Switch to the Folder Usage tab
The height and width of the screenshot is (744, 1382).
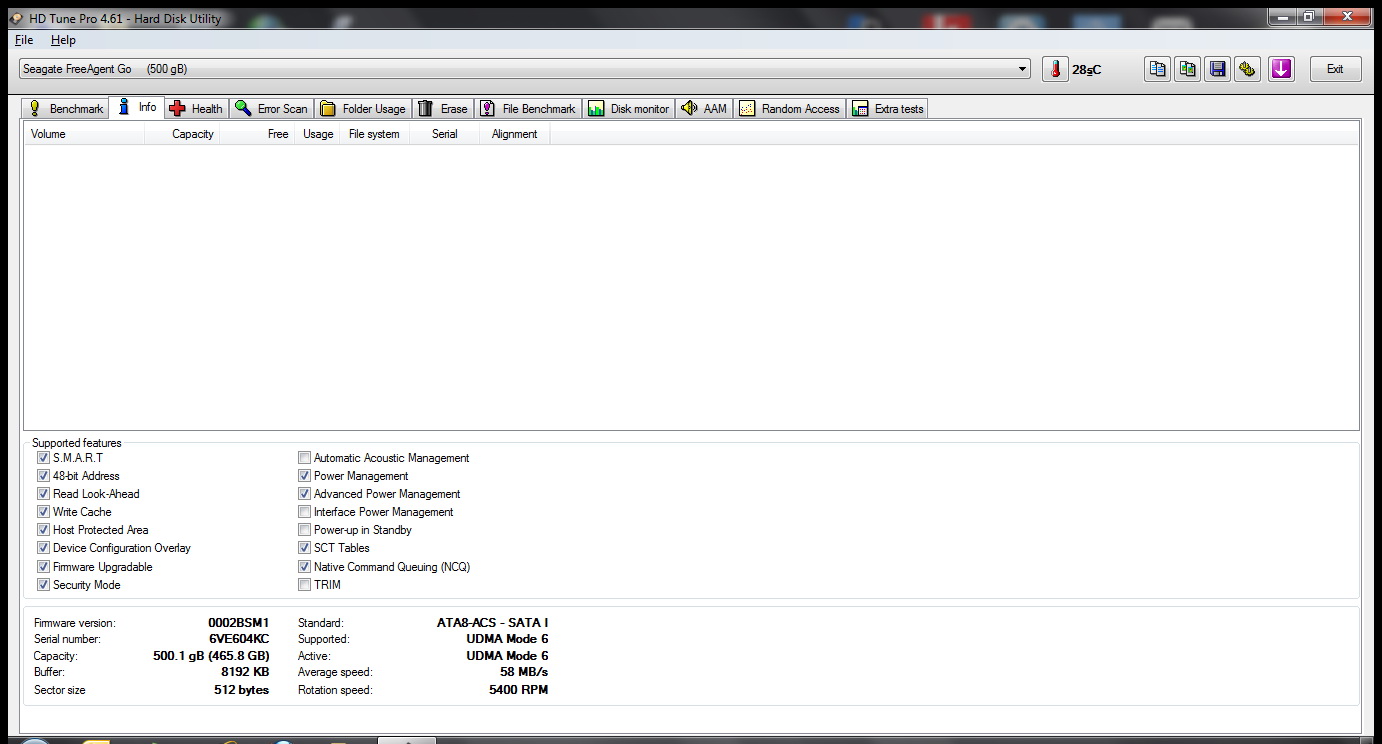[x=363, y=109]
